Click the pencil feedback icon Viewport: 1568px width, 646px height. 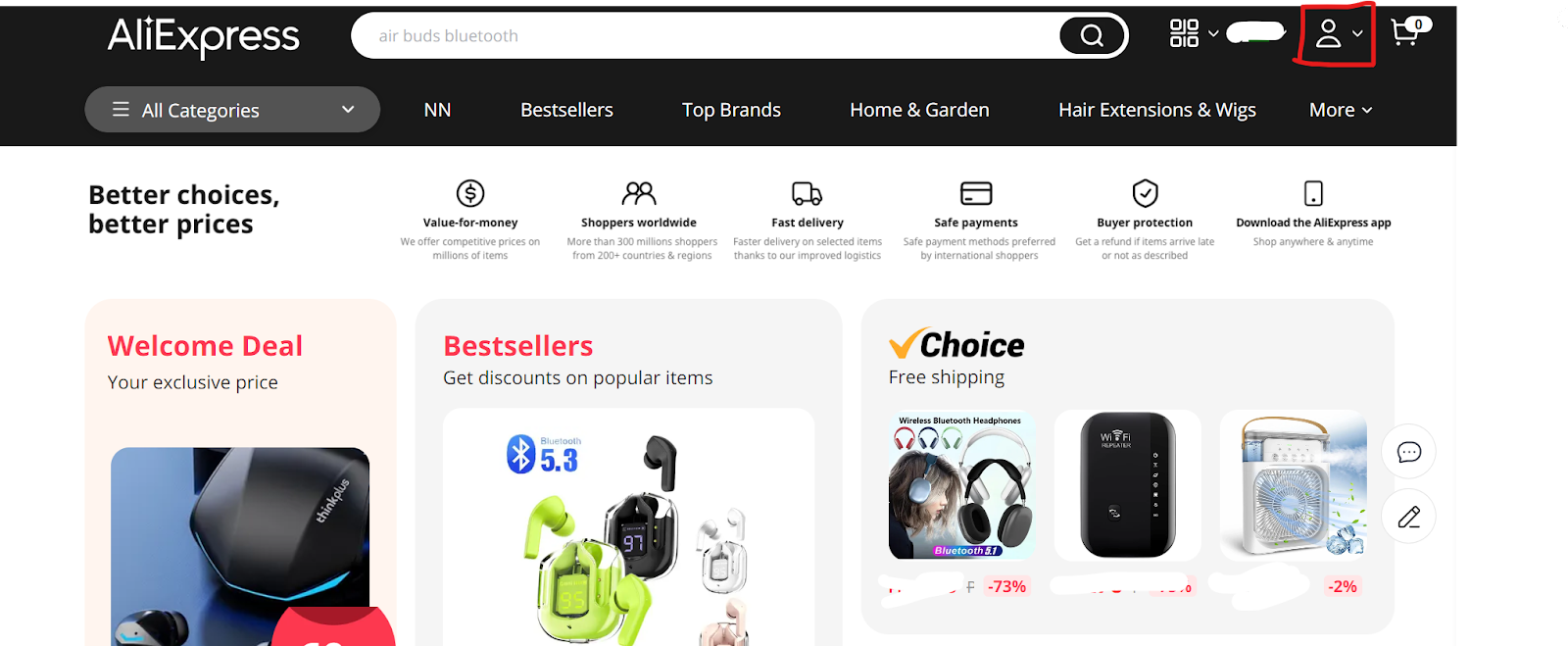(1408, 517)
